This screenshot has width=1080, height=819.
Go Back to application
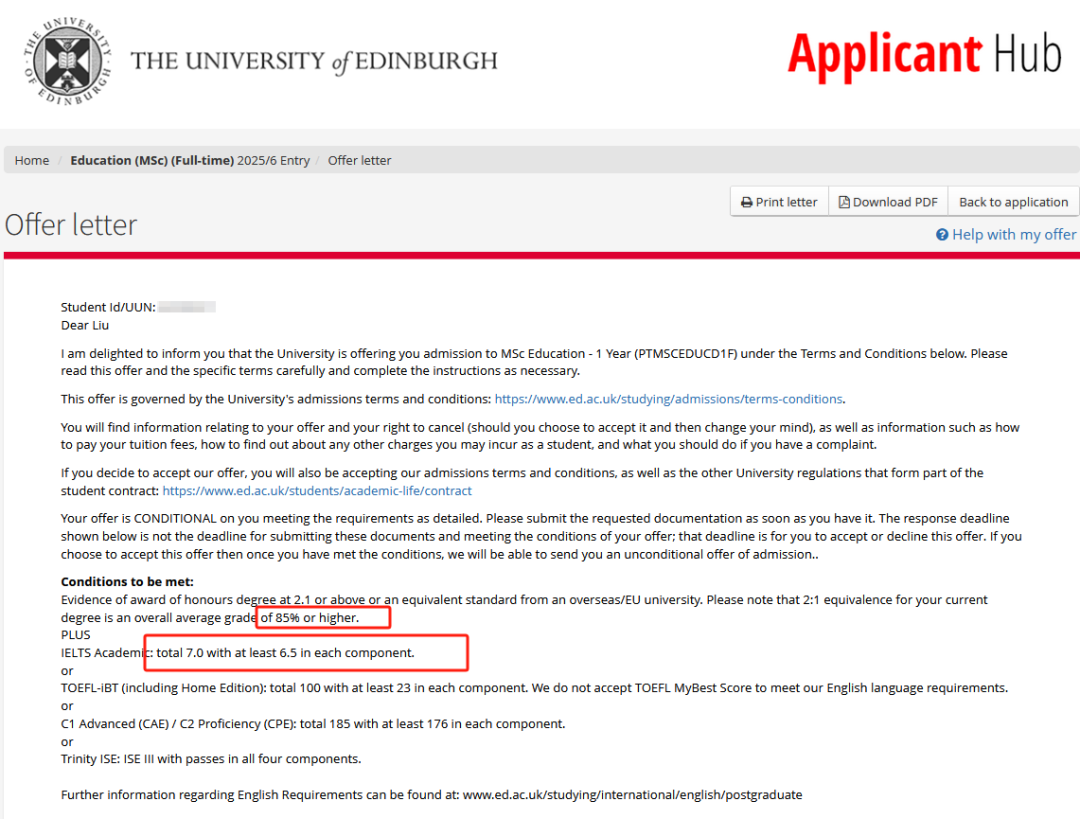1013,202
